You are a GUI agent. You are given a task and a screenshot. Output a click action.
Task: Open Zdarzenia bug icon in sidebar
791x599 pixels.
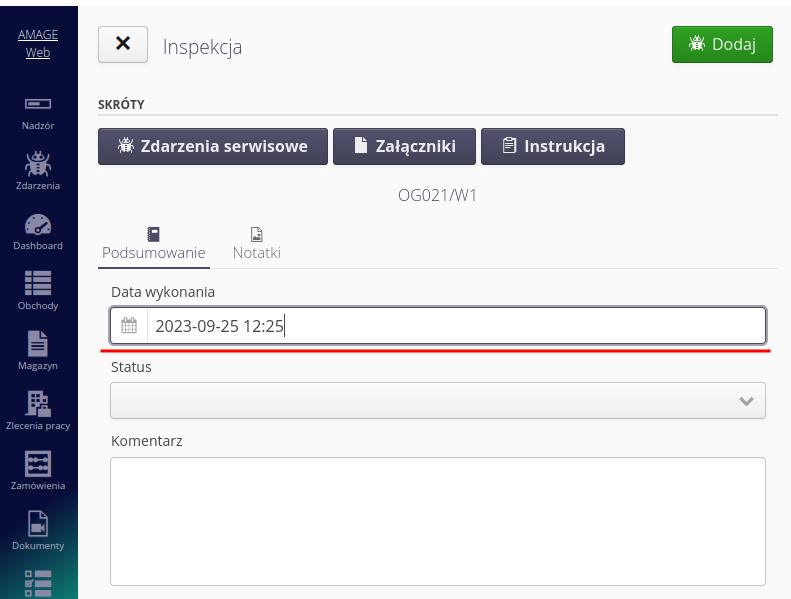click(38, 169)
